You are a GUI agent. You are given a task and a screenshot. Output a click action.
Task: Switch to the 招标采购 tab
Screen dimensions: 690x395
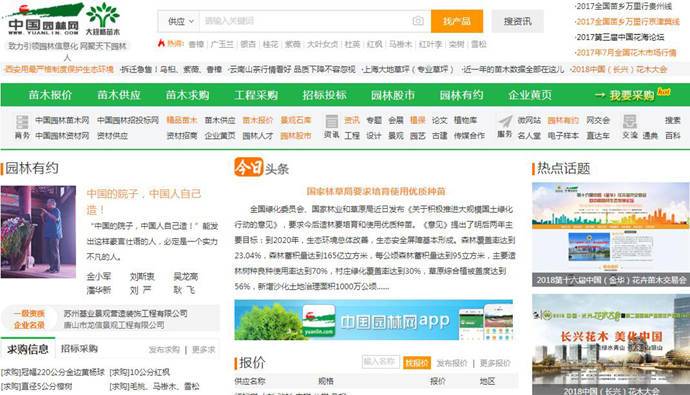(79, 349)
